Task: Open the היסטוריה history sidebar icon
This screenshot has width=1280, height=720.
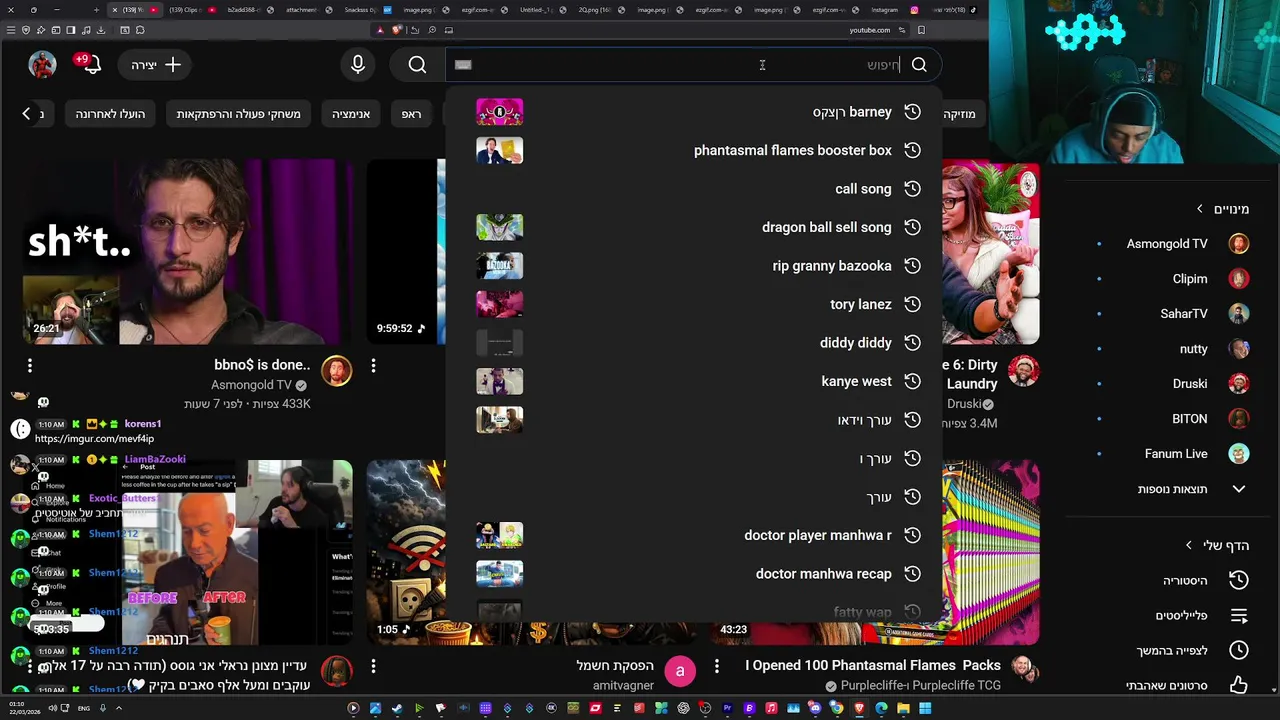Action: [x=1239, y=580]
